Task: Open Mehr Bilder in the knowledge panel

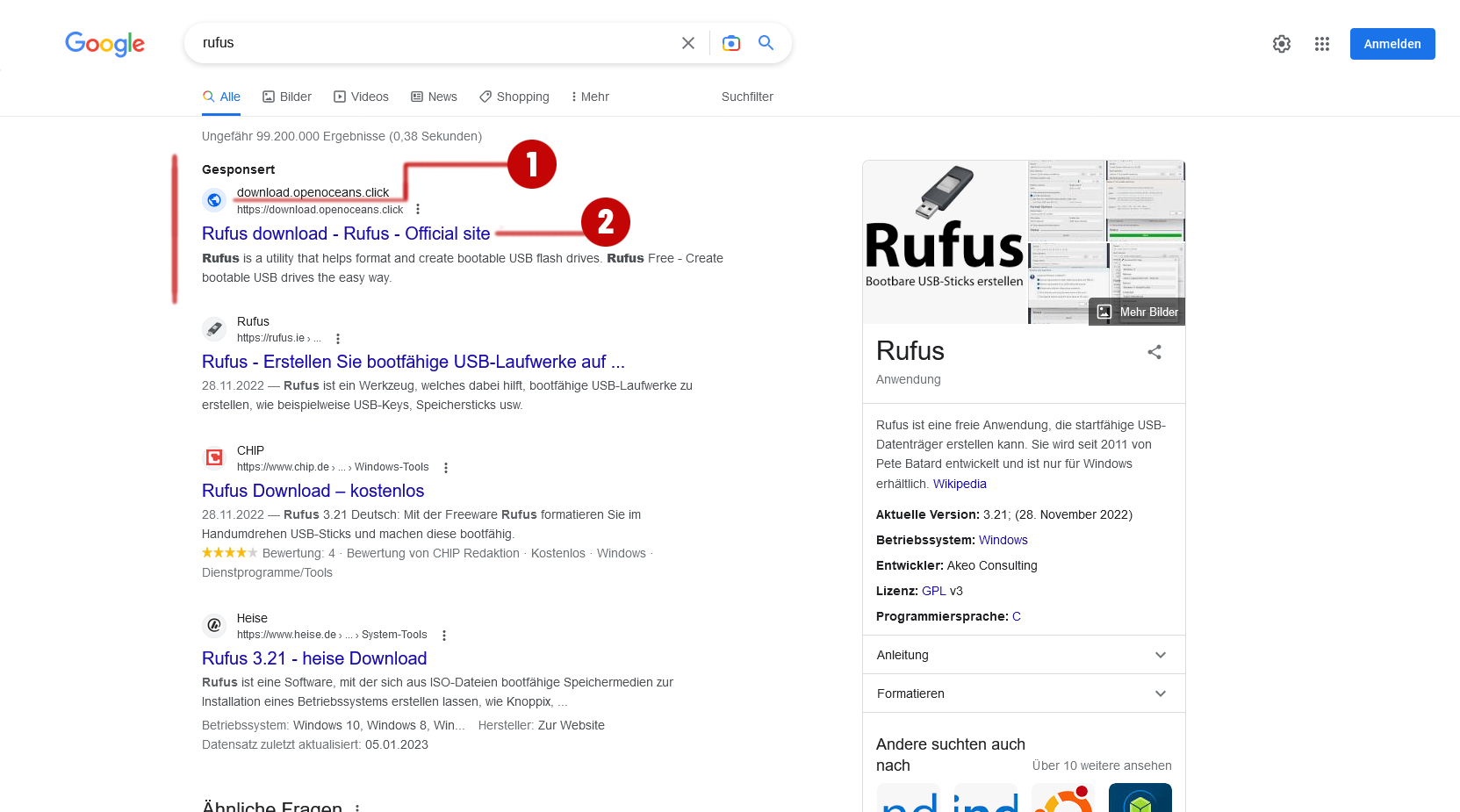Action: point(1136,311)
